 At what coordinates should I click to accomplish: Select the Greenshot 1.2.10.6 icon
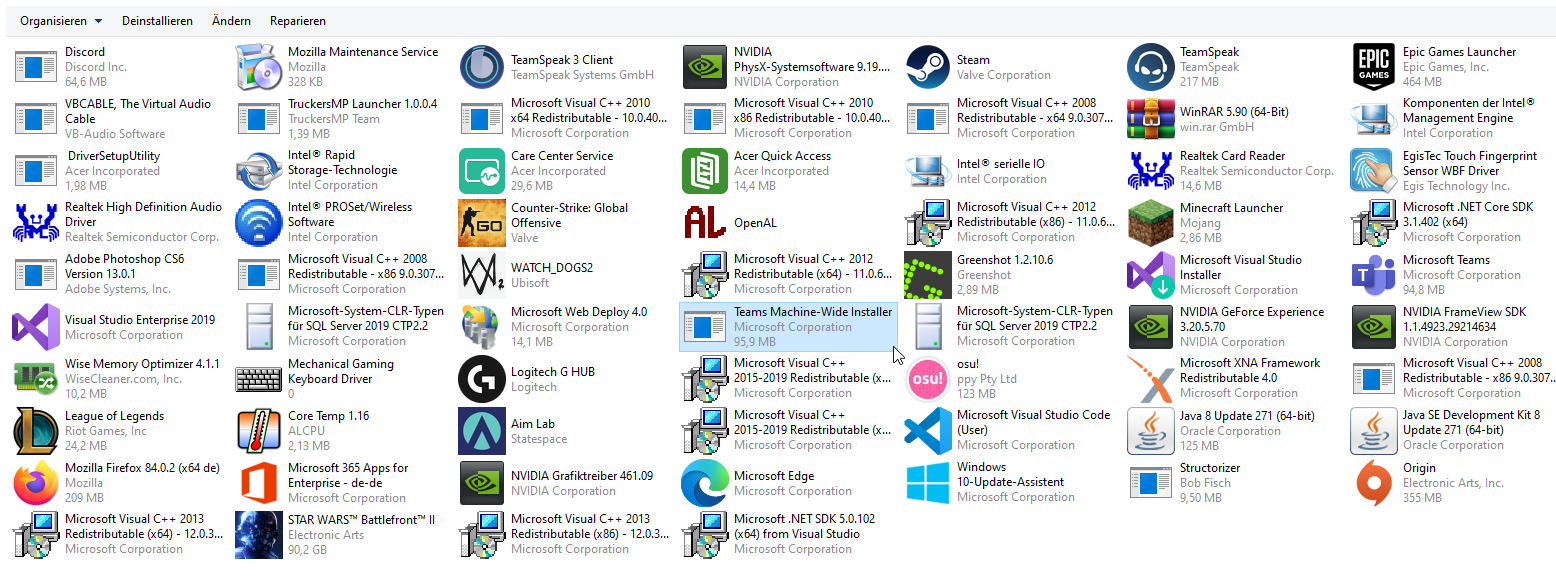[x=928, y=275]
